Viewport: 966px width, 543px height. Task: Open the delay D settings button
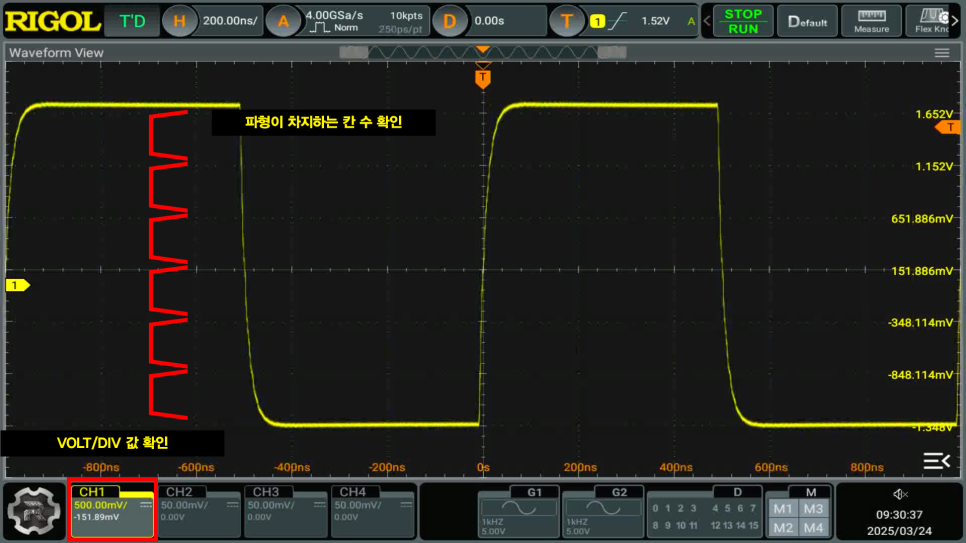coord(449,22)
